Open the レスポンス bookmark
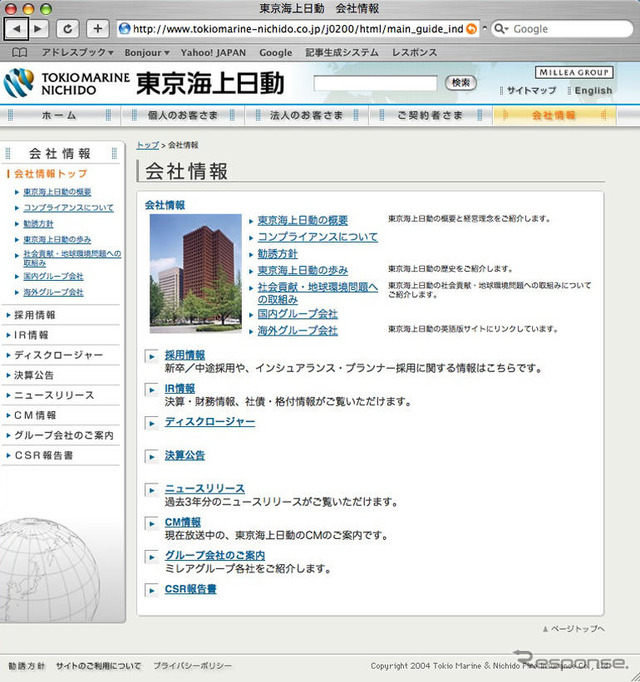The width and height of the screenshot is (640, 682). [415, 53]
